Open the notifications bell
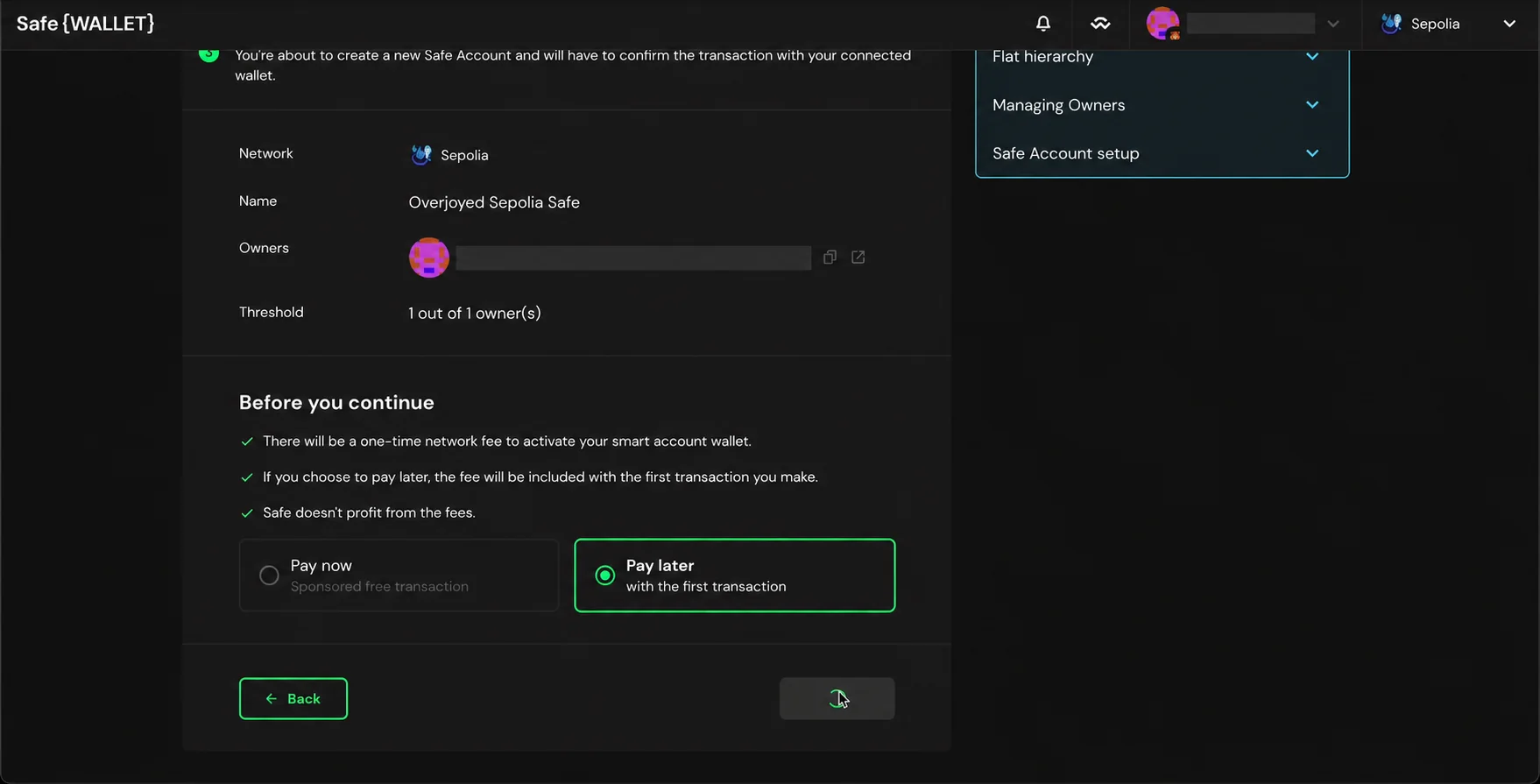1540x784 pixels. coord(1042,24)
